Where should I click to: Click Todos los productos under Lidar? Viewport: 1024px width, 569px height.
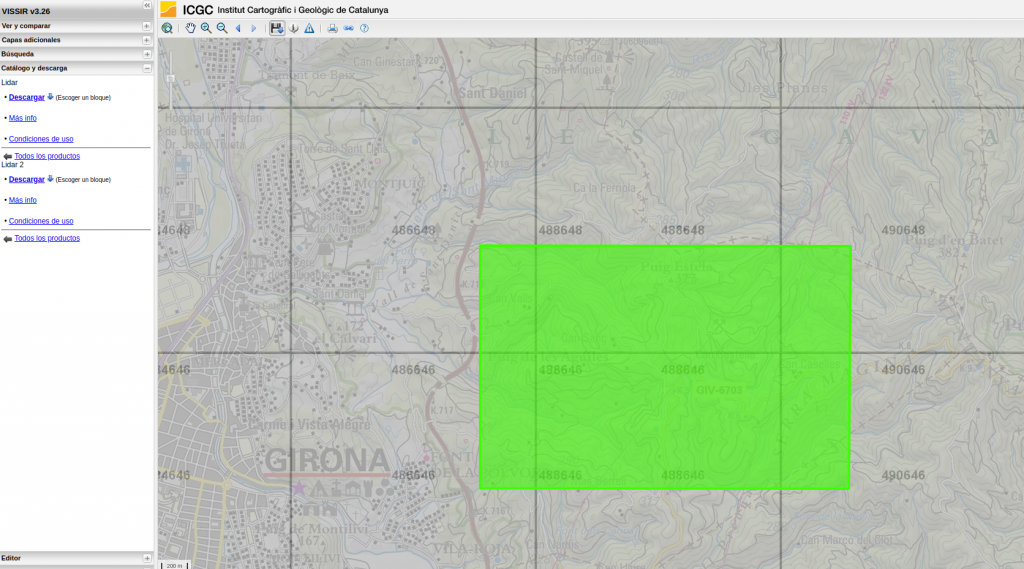pyautogui.click(x=47, y=156)
